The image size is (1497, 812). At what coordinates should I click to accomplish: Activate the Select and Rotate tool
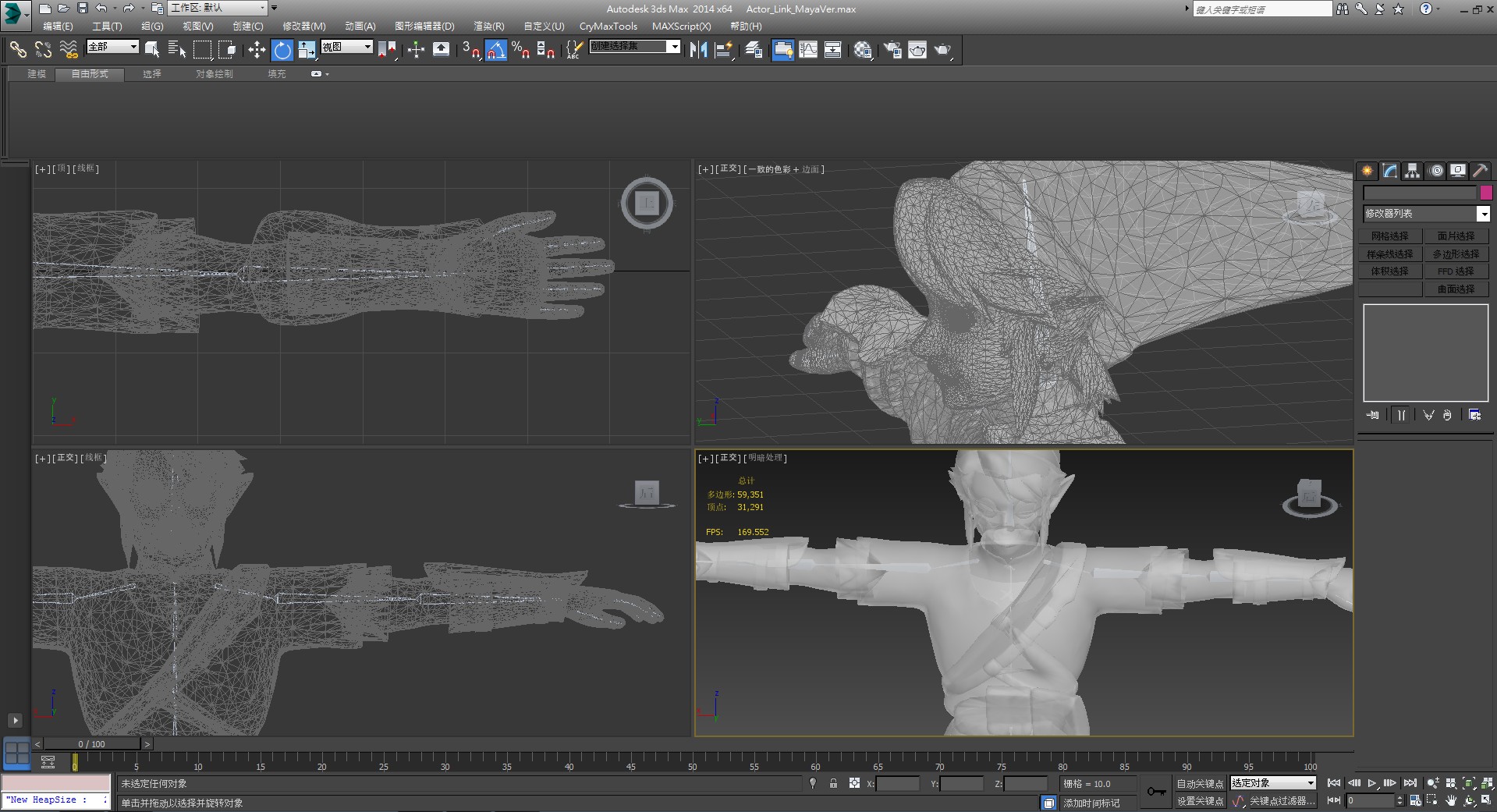coord(282,50)
